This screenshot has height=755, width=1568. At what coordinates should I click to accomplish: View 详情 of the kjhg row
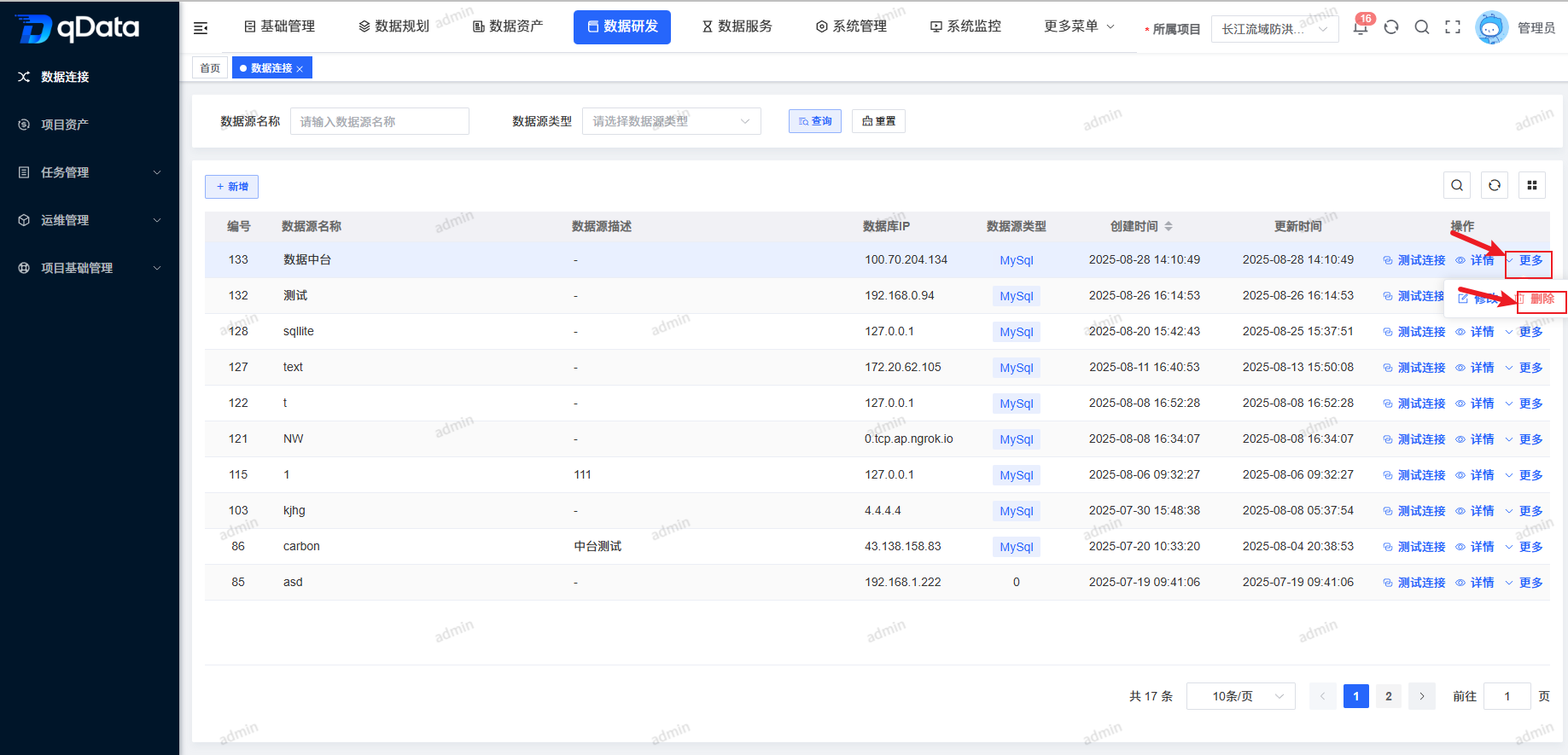point(1475,511)
